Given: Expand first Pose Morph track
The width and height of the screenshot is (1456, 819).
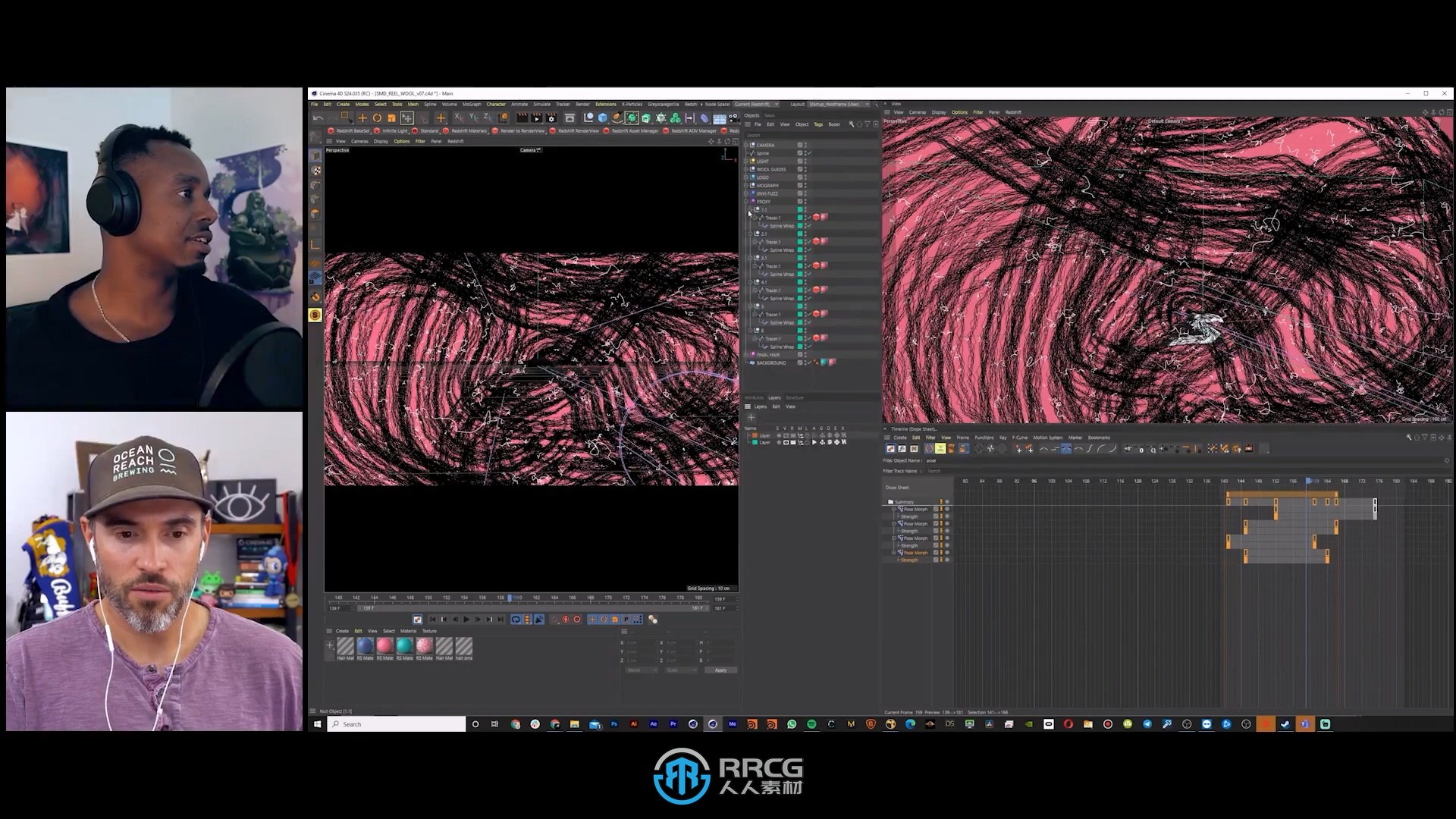Looking at the screenshot, I should (x=894, y=509).
